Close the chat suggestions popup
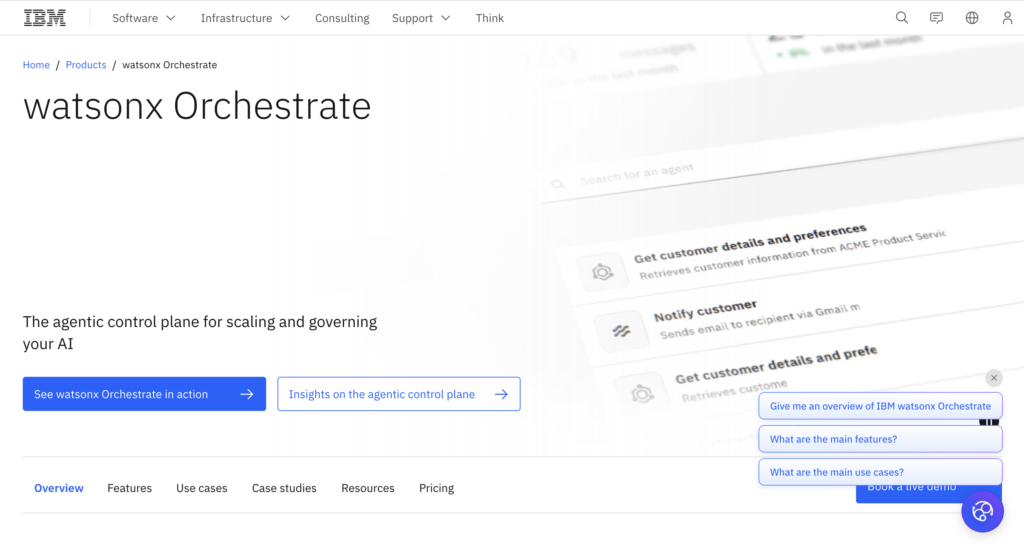The image size is (1024, 551). (993, 378)
